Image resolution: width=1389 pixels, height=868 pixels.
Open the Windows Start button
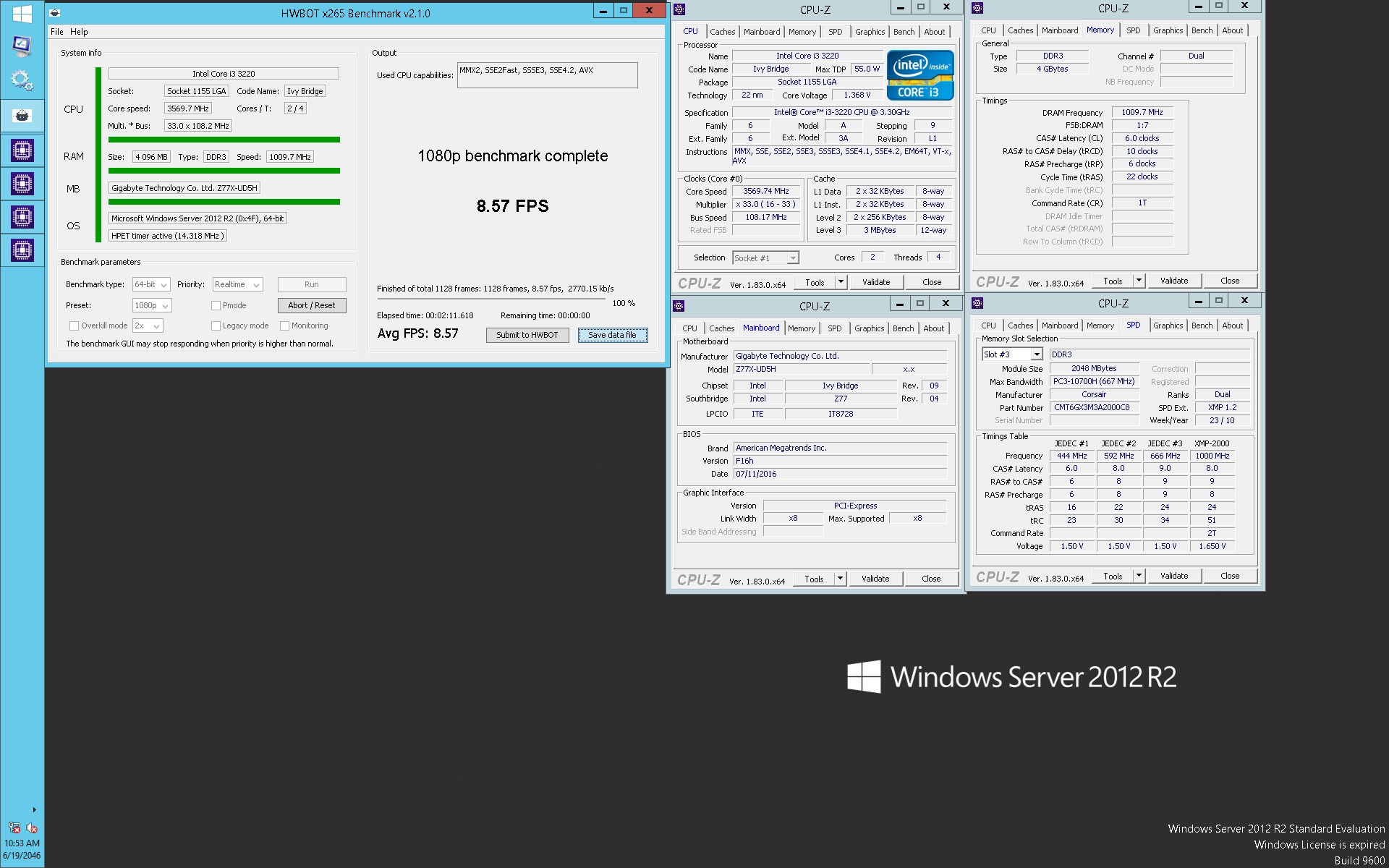pos(22,14)
